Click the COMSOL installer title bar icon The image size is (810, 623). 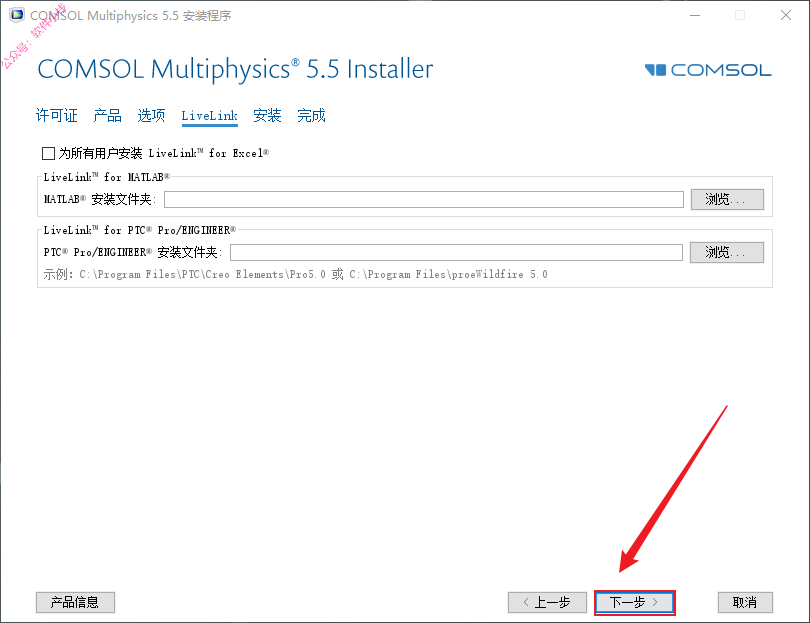point(17,15)
